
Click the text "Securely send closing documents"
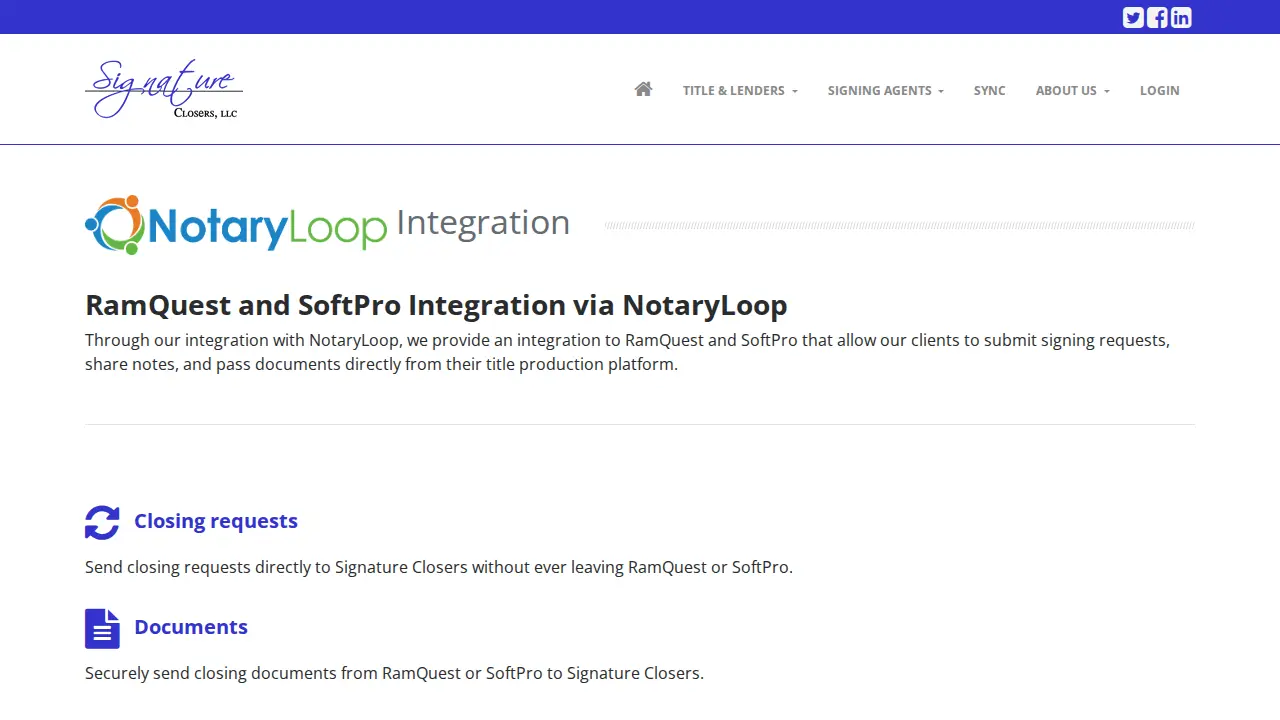(x=394, y=673)
